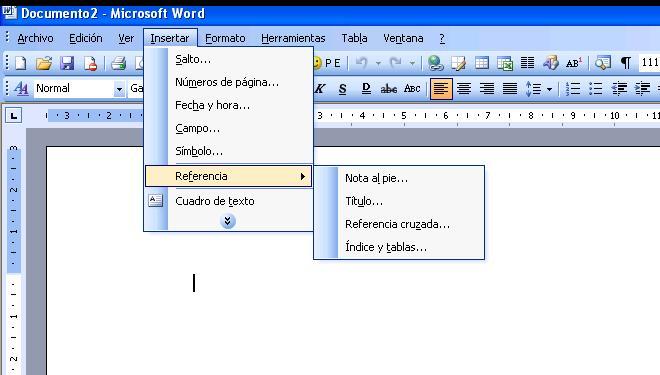Choose Referencia cruzada...

point(399,224)
